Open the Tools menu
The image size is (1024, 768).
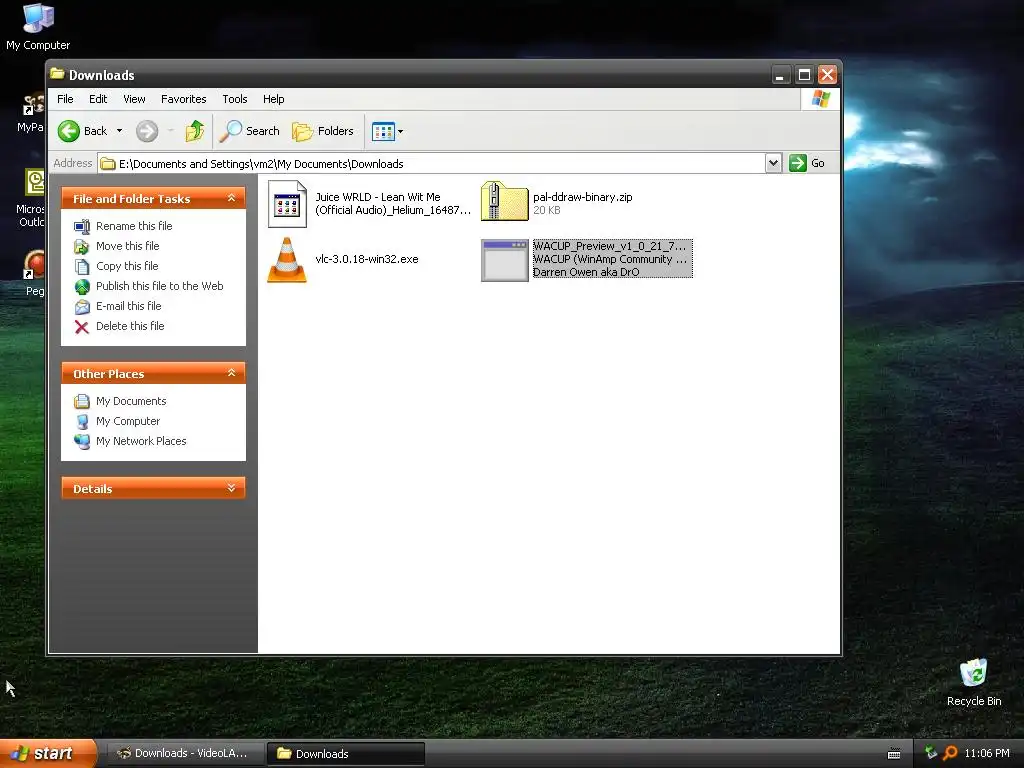pos(234,99)
